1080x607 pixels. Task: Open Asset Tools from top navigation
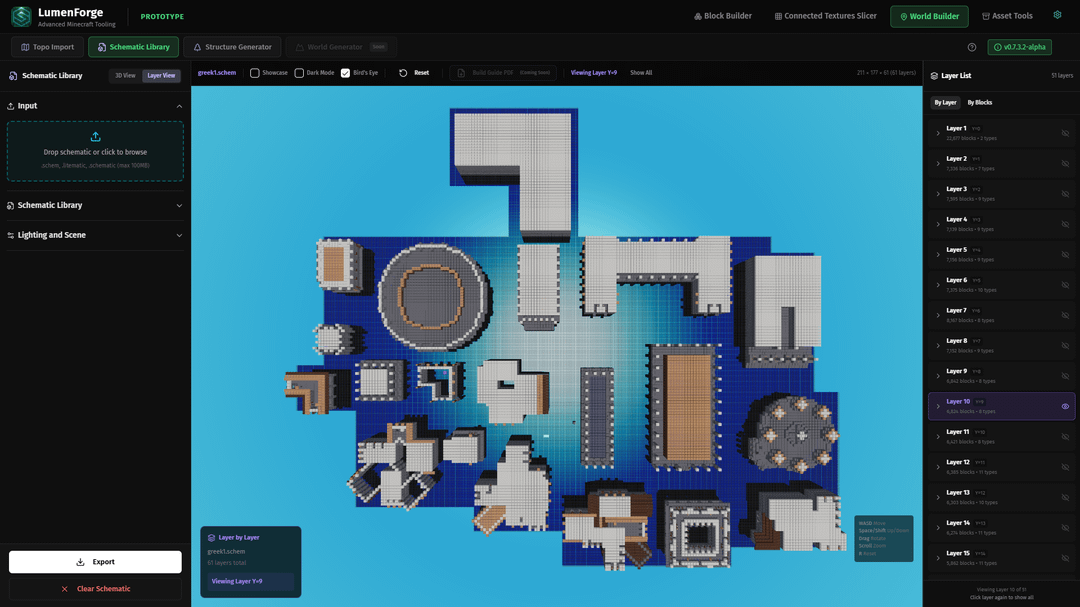coord(1007,16)
